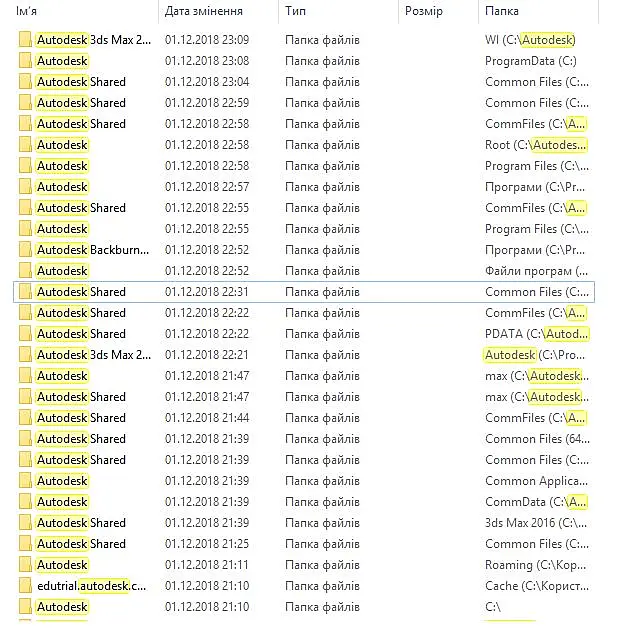Select Autodesk Shared modified at 23:04

[304, 82]
